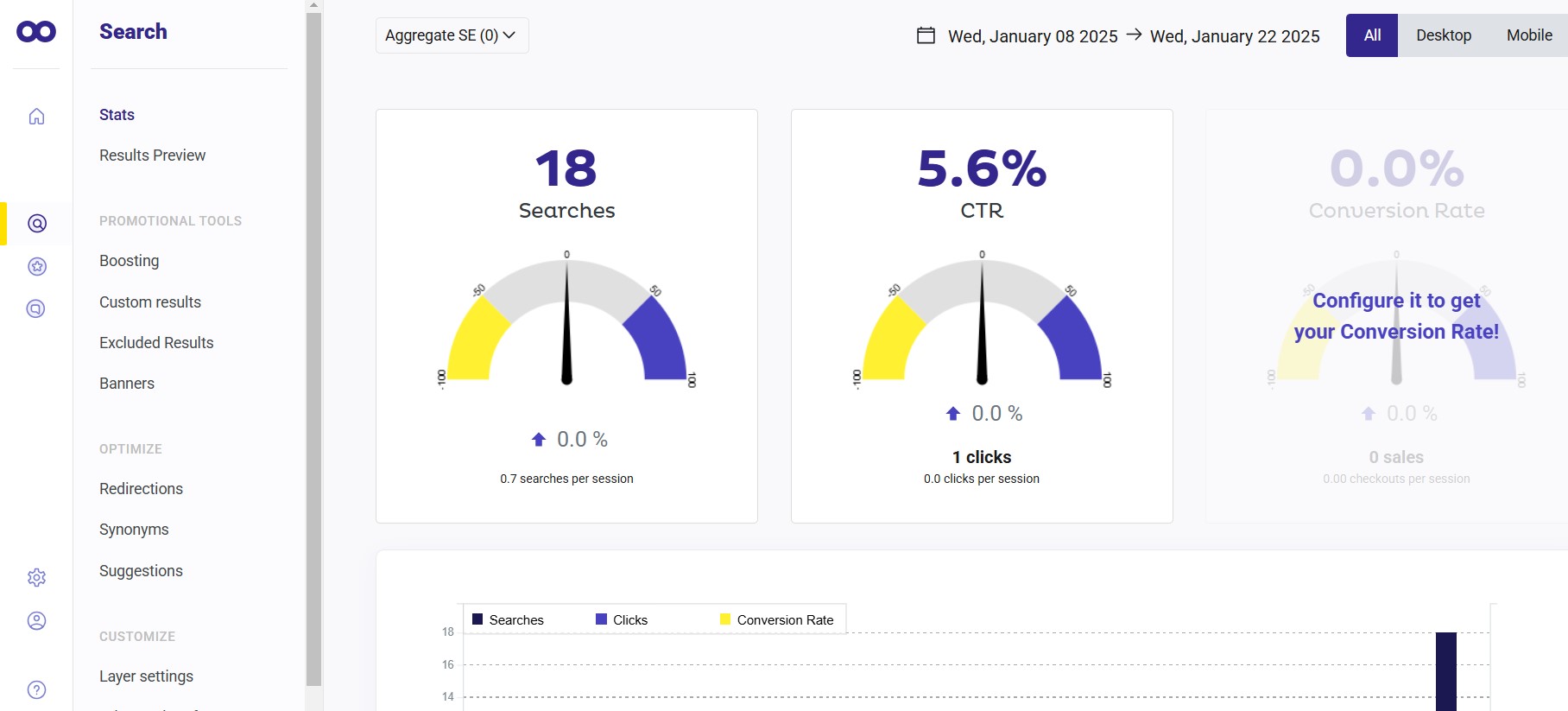Switch to the Mobile device tab
The width and height of the screenshot is (1568, 711).
1528,35
